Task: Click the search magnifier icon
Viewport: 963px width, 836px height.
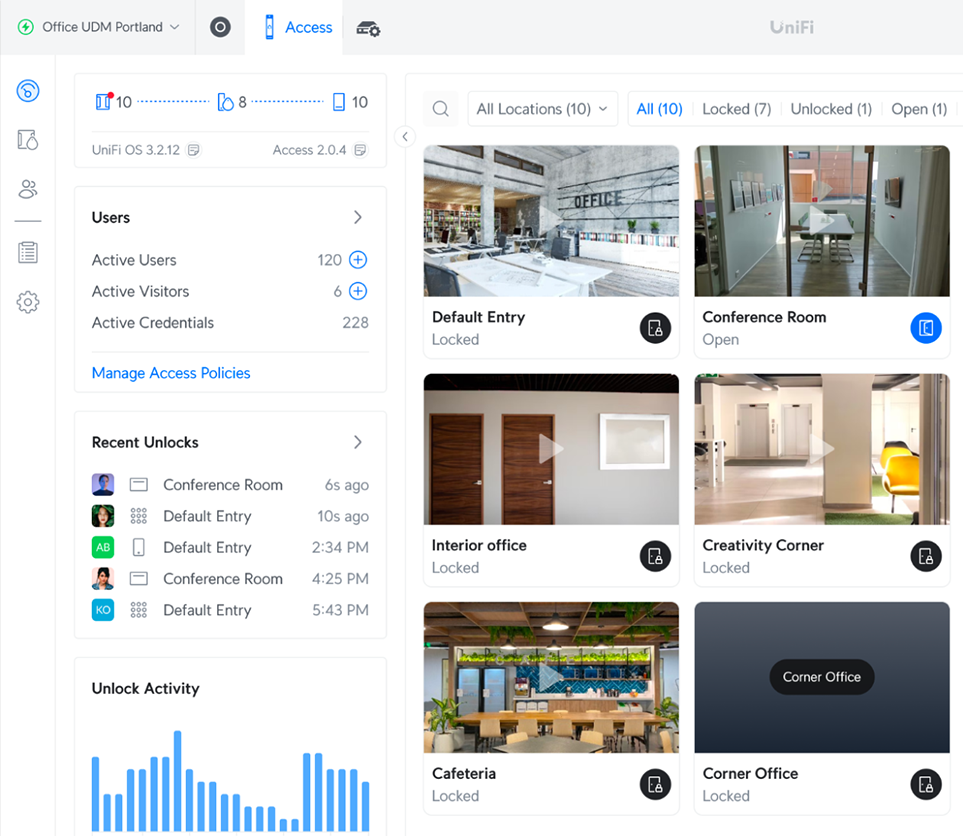Action: pos(441,109)
